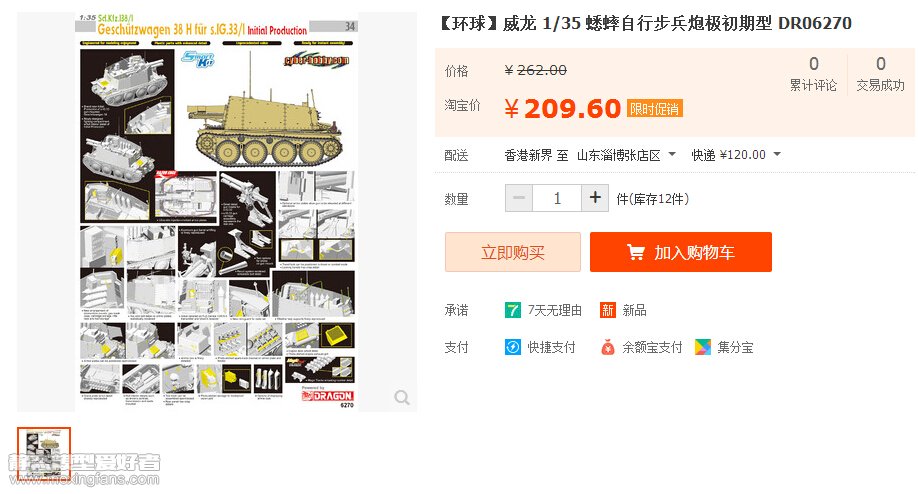Click the magnifier icon on product image
Screen dimensions: 918x494
point(402,397)
